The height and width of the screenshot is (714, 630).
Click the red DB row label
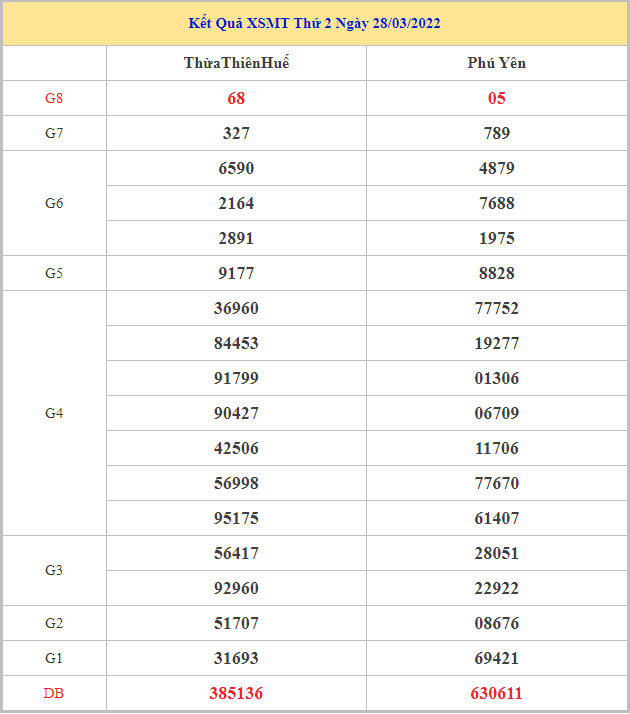coord(54,693)
